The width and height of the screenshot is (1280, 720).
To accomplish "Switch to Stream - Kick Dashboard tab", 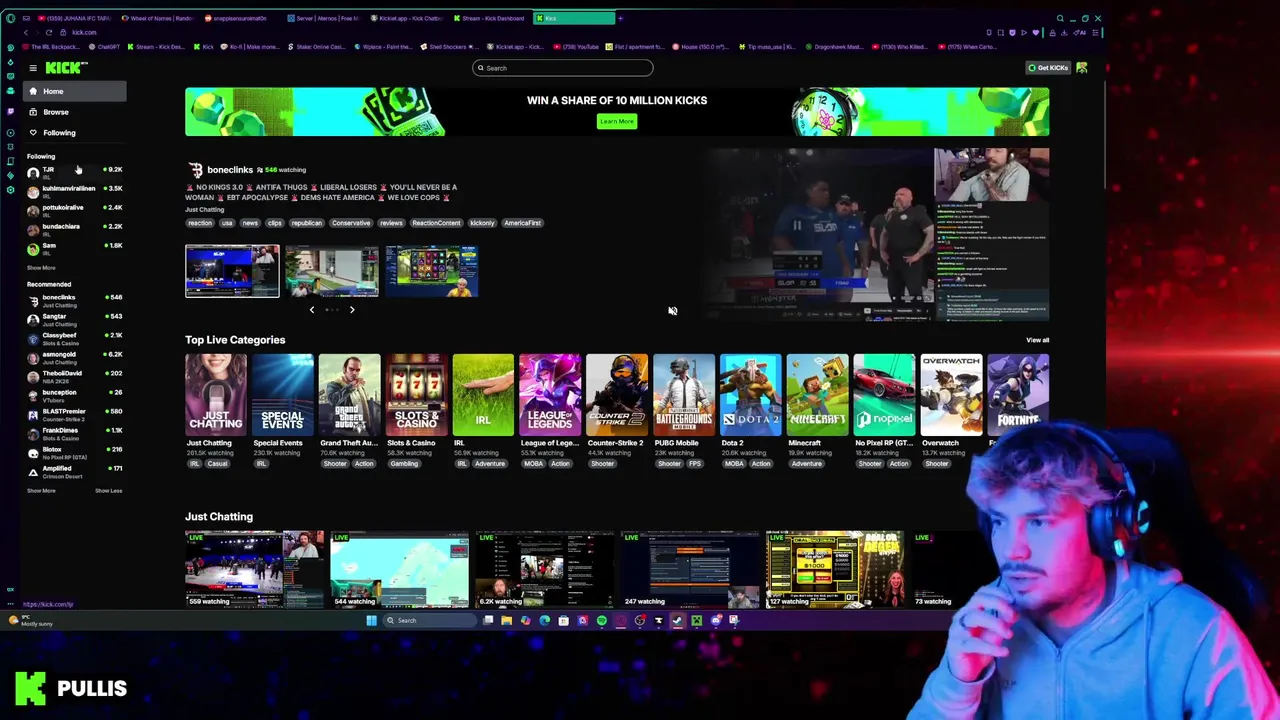I will (x=489, y=18).
